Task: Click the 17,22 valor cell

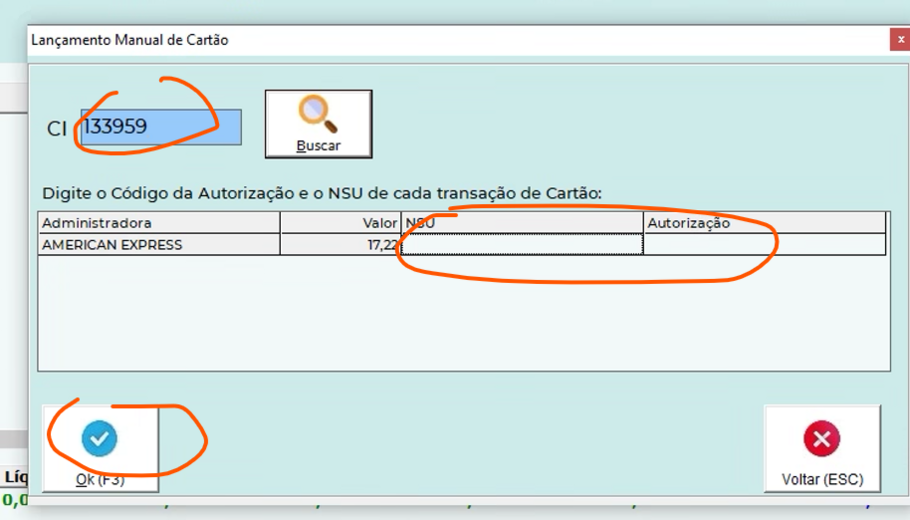Action: pos(341,244)
